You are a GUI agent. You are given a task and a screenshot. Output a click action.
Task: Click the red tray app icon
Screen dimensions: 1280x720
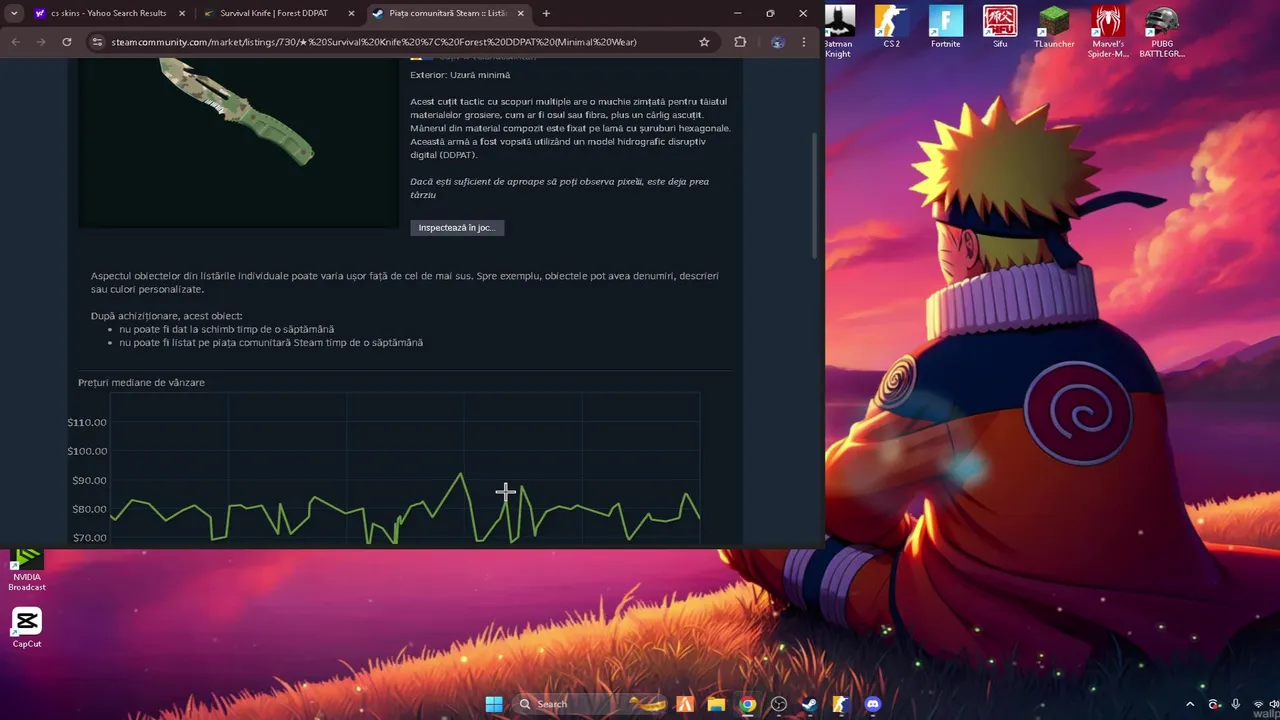[x=1214, y=704]
